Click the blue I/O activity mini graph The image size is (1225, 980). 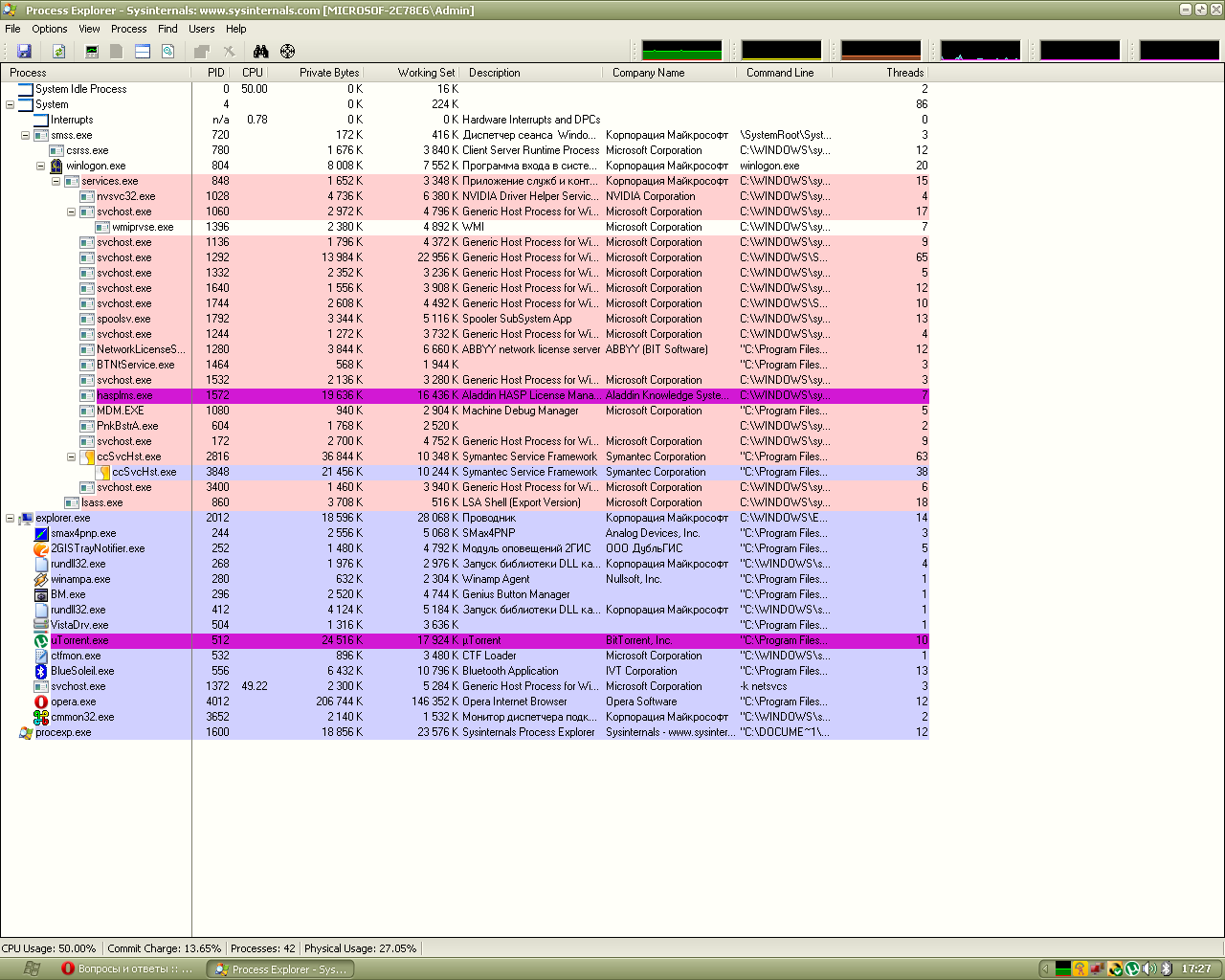980,51
